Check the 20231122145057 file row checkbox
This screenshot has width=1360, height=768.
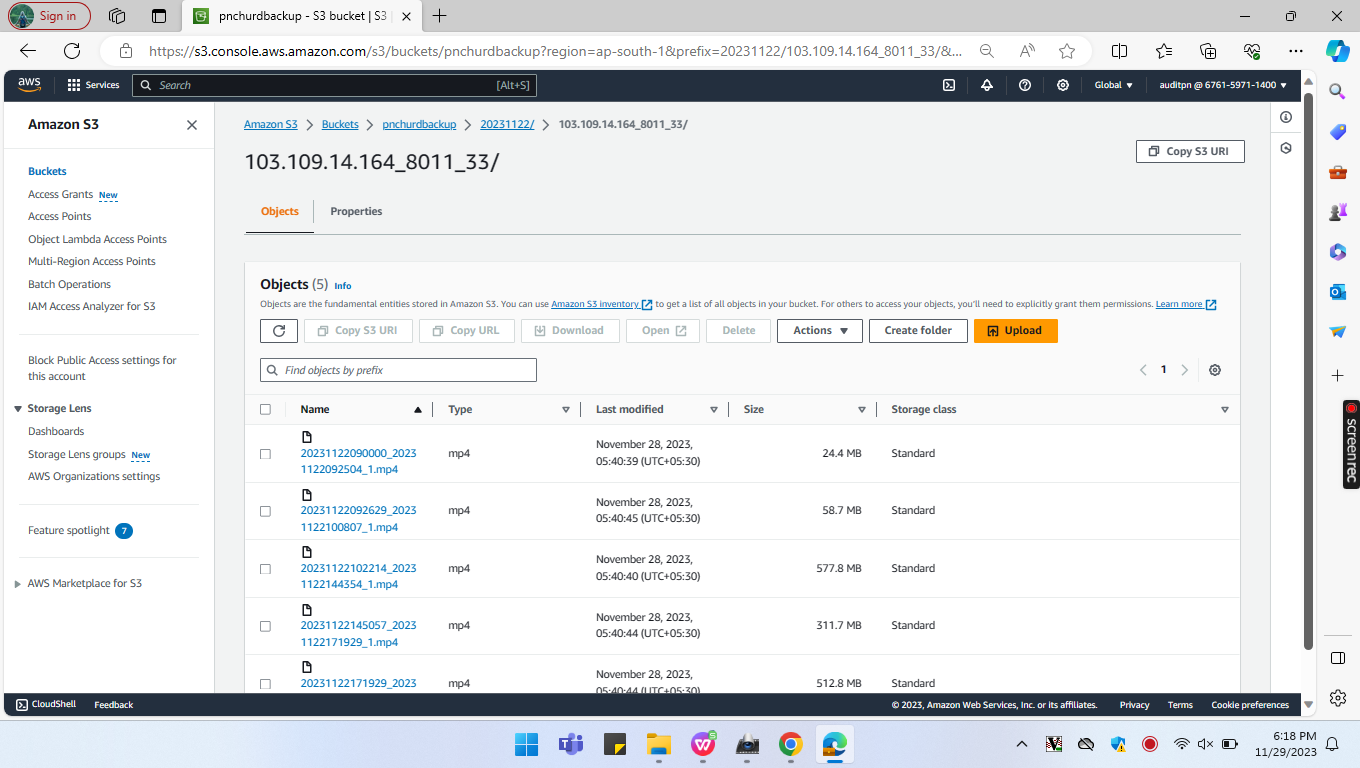coord(265,626)
